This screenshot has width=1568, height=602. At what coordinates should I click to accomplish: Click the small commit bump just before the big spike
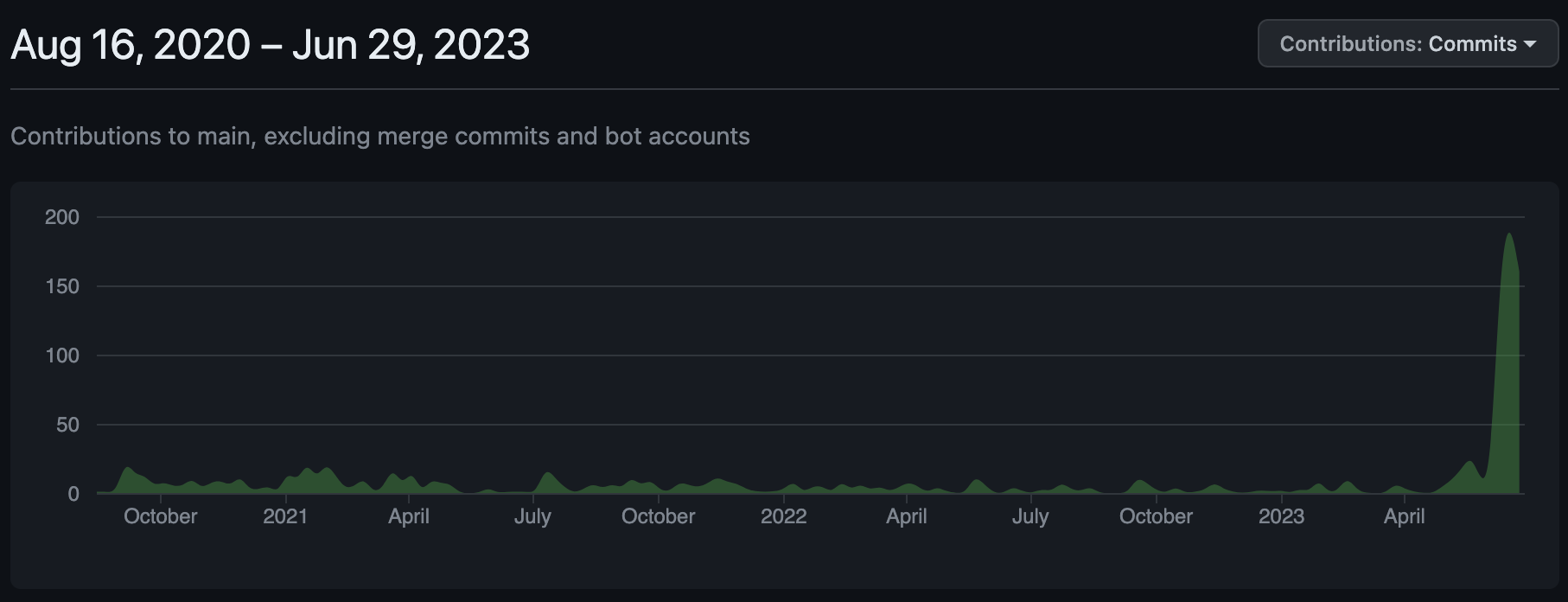point(1469,474)
